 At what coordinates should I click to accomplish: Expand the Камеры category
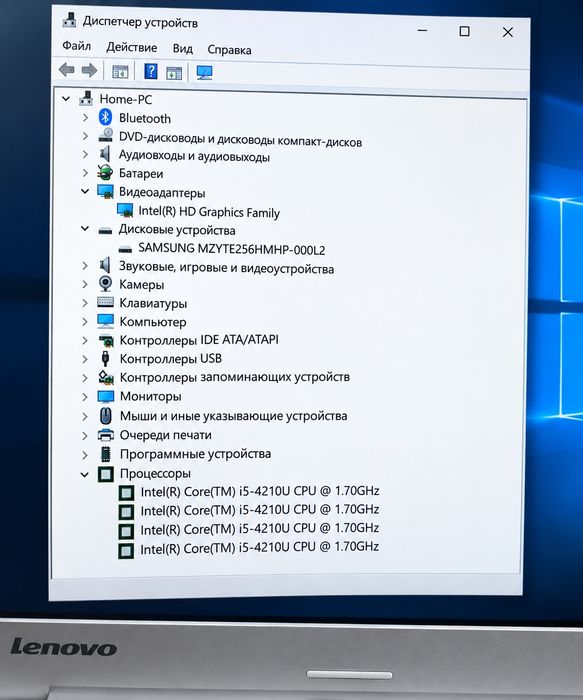click(85, 284)
